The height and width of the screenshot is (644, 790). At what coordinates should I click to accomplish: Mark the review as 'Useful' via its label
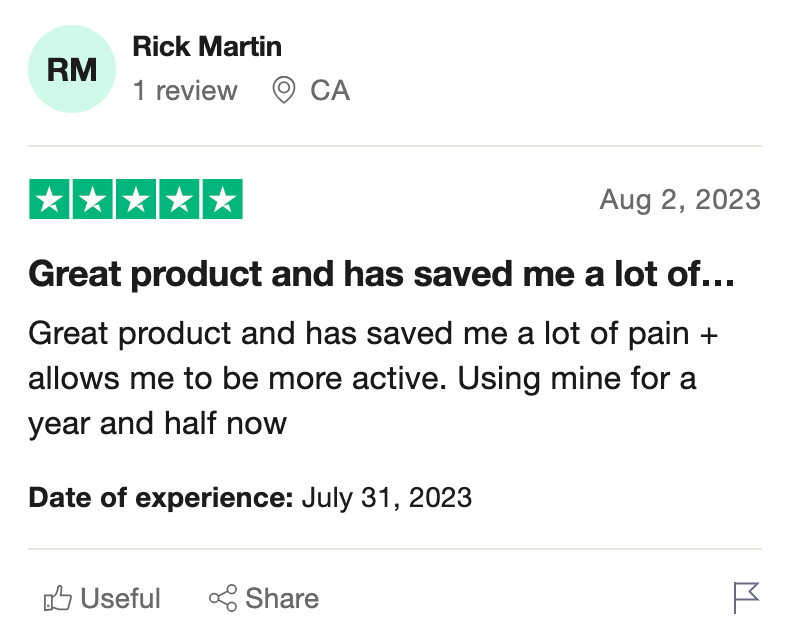(120, 599)
